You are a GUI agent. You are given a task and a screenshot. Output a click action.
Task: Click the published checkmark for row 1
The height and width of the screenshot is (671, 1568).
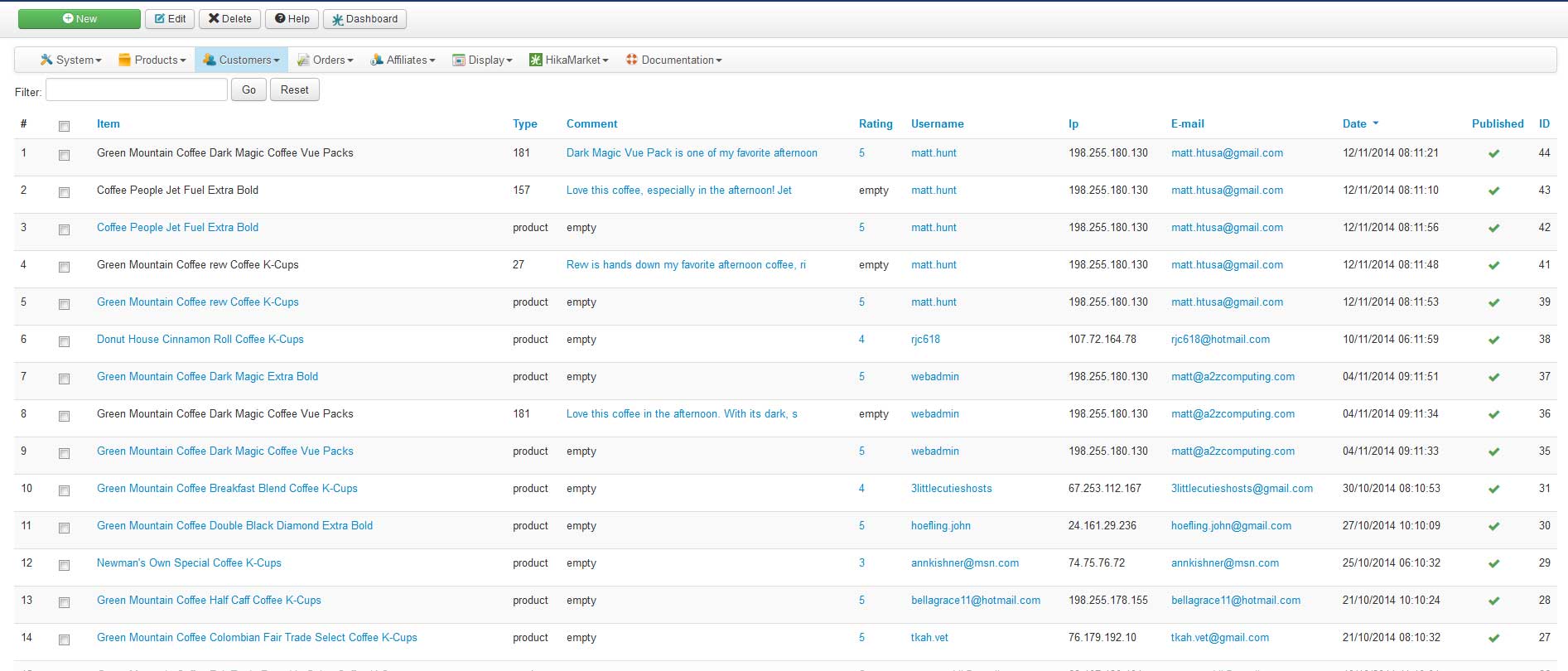click(x=1493, y=153)
